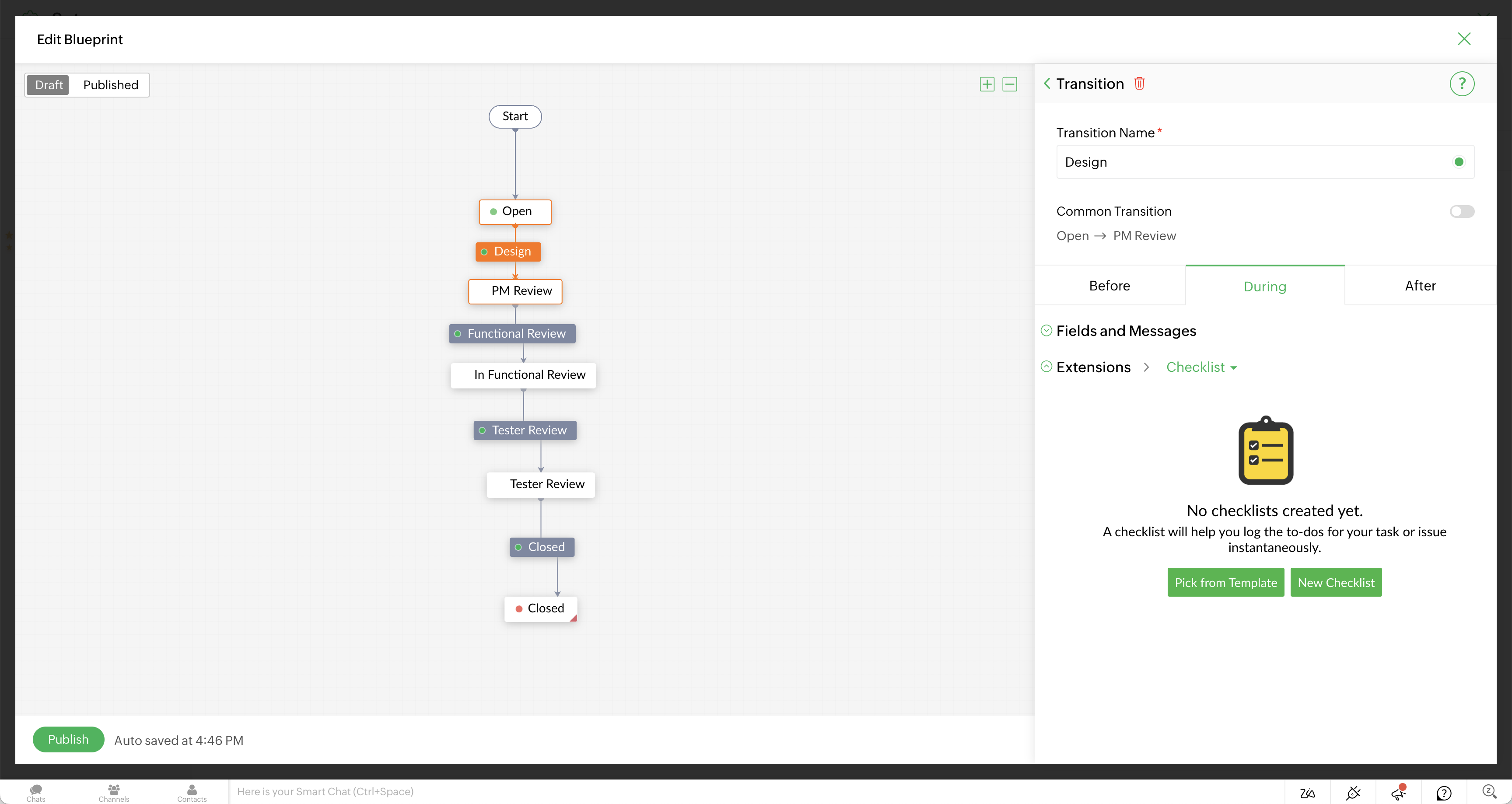Screen dimensions: 1512x804
Task: Enable the Common Transition toggle
Action: [1462, 211]
